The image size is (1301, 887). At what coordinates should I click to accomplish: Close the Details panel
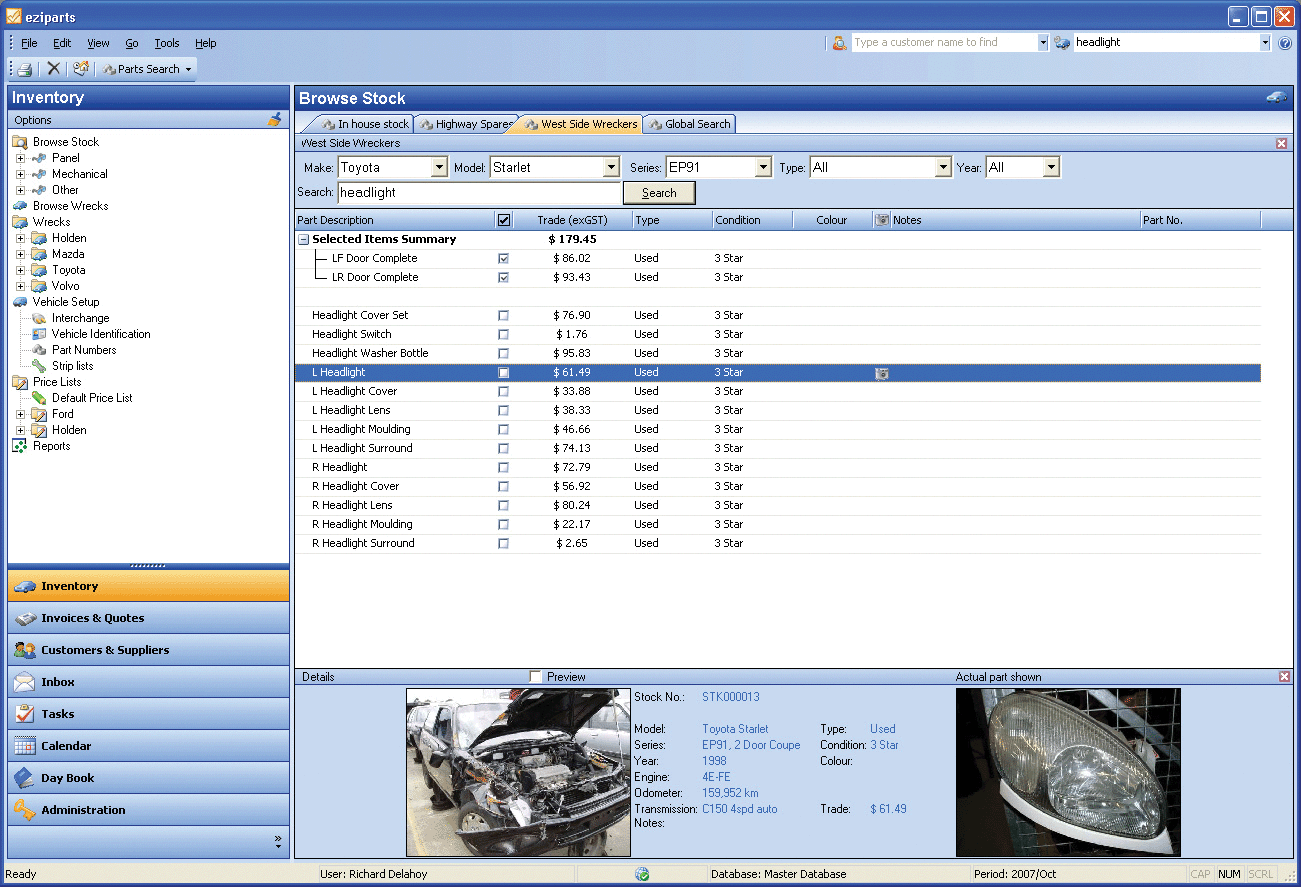pos(1285,677)
